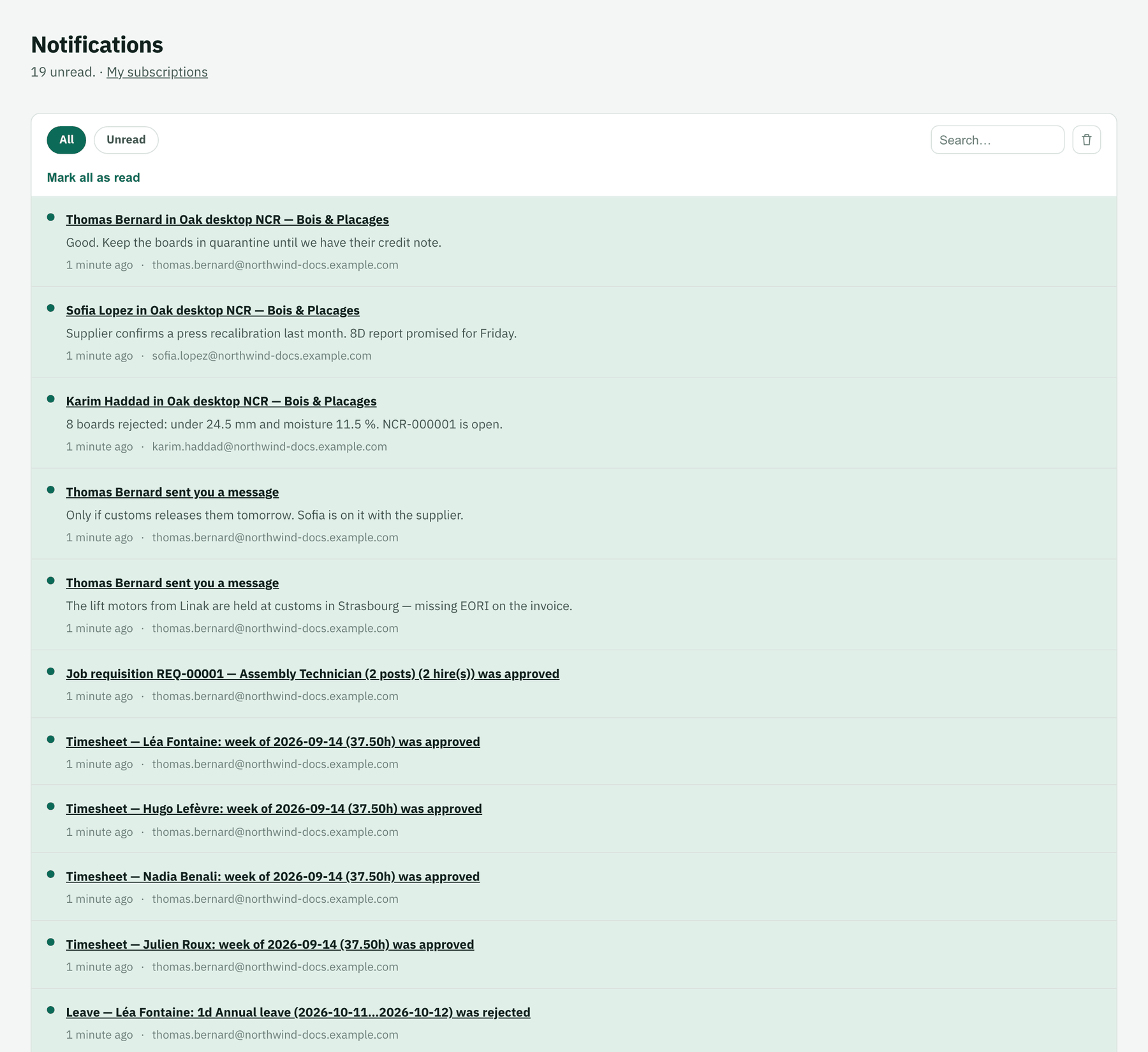Image resolution: width=1148 pixels, height=1052 pixels.
Task: Click unread dot beside Hugo Lefèvre timesheet
Action: point(51,807)
